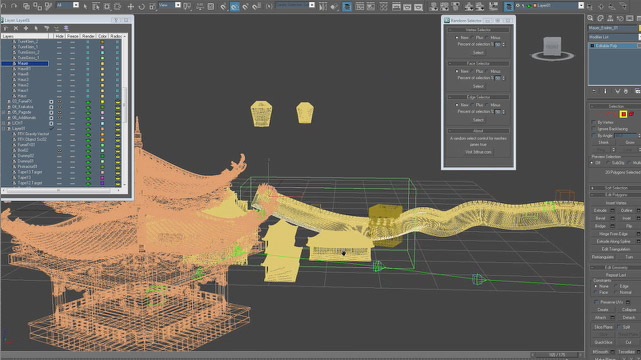Image resolution: width=641 pixels, height=360 pixels.
Task: Open the Select by Name tool
Action: (x=96, y=6)
